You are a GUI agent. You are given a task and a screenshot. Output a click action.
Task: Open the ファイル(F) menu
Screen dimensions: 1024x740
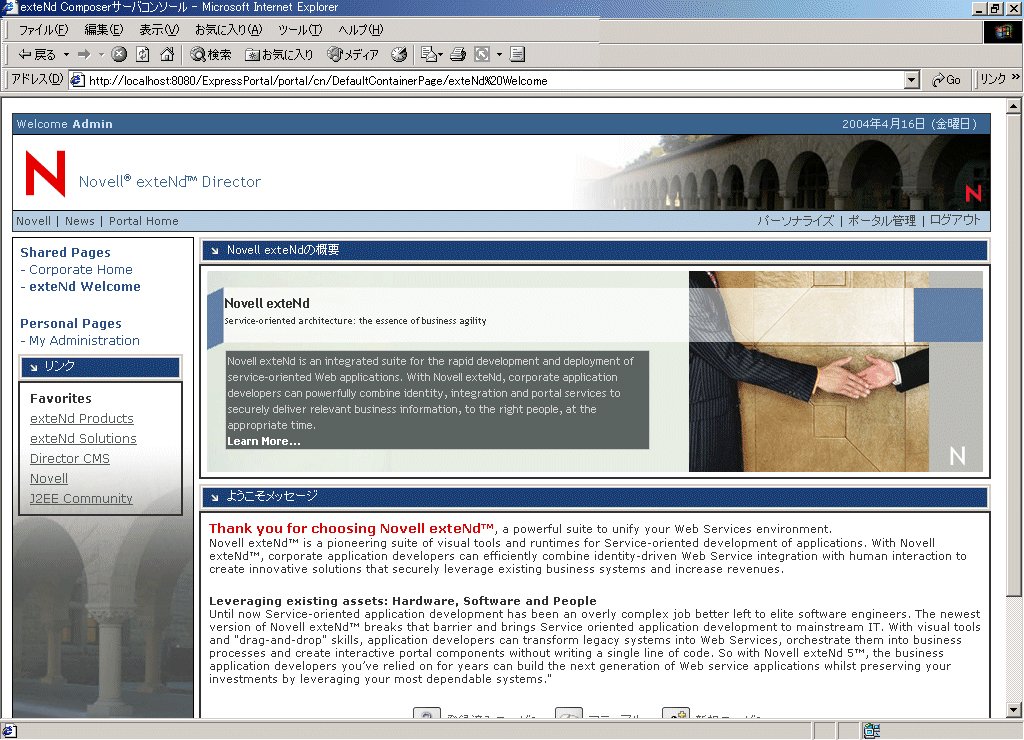pyautogui.click(x=43, y=30)
